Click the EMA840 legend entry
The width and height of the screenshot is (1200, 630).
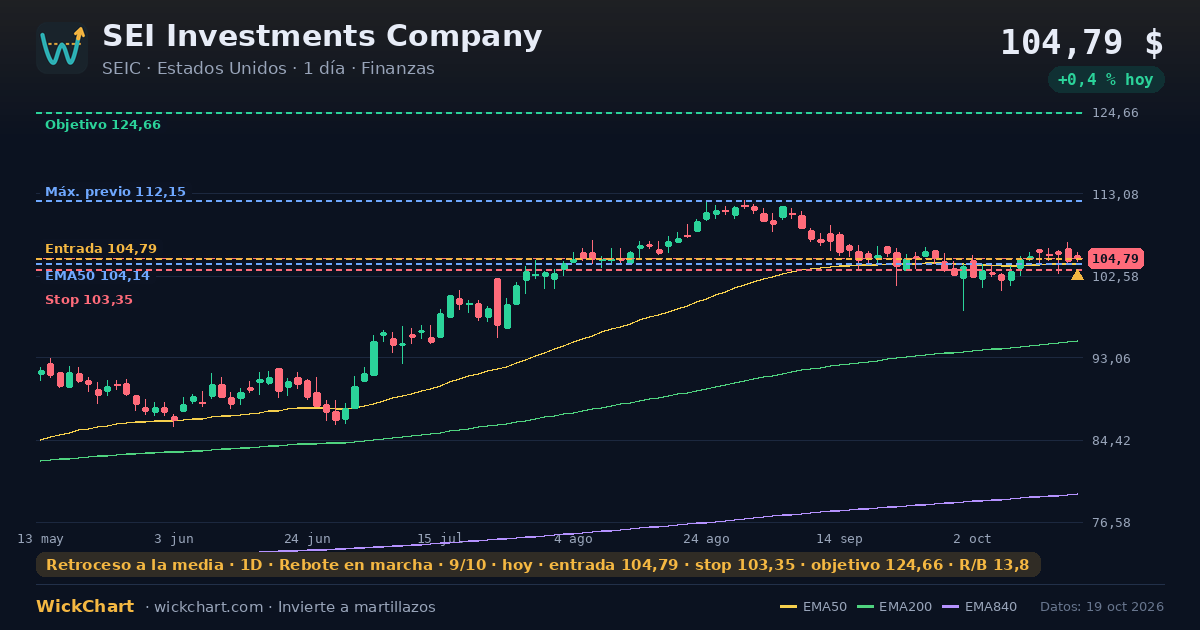978,607
